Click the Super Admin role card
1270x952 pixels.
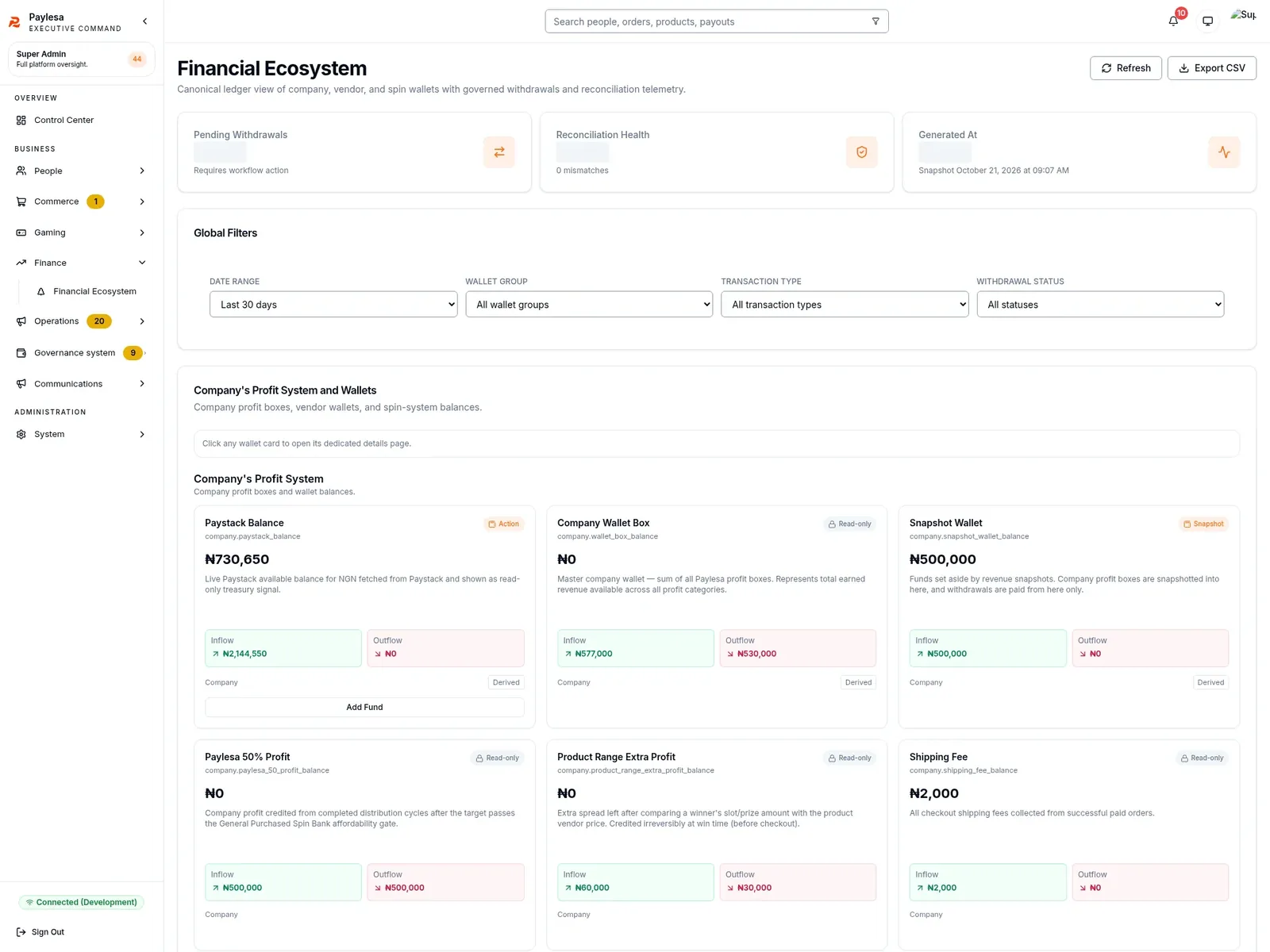[x=82, y=59]
